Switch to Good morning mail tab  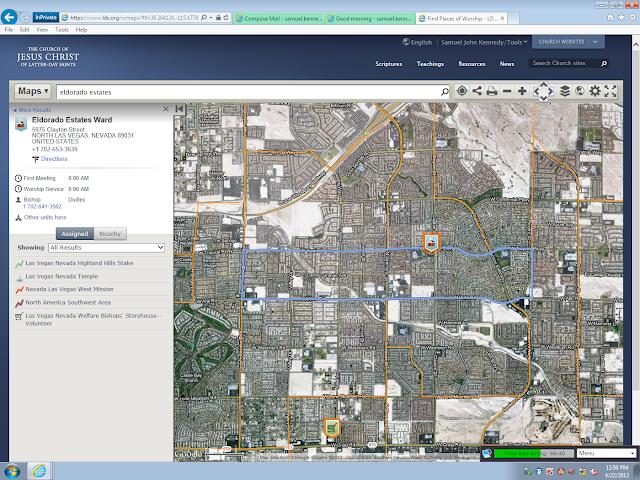[370, 18]
